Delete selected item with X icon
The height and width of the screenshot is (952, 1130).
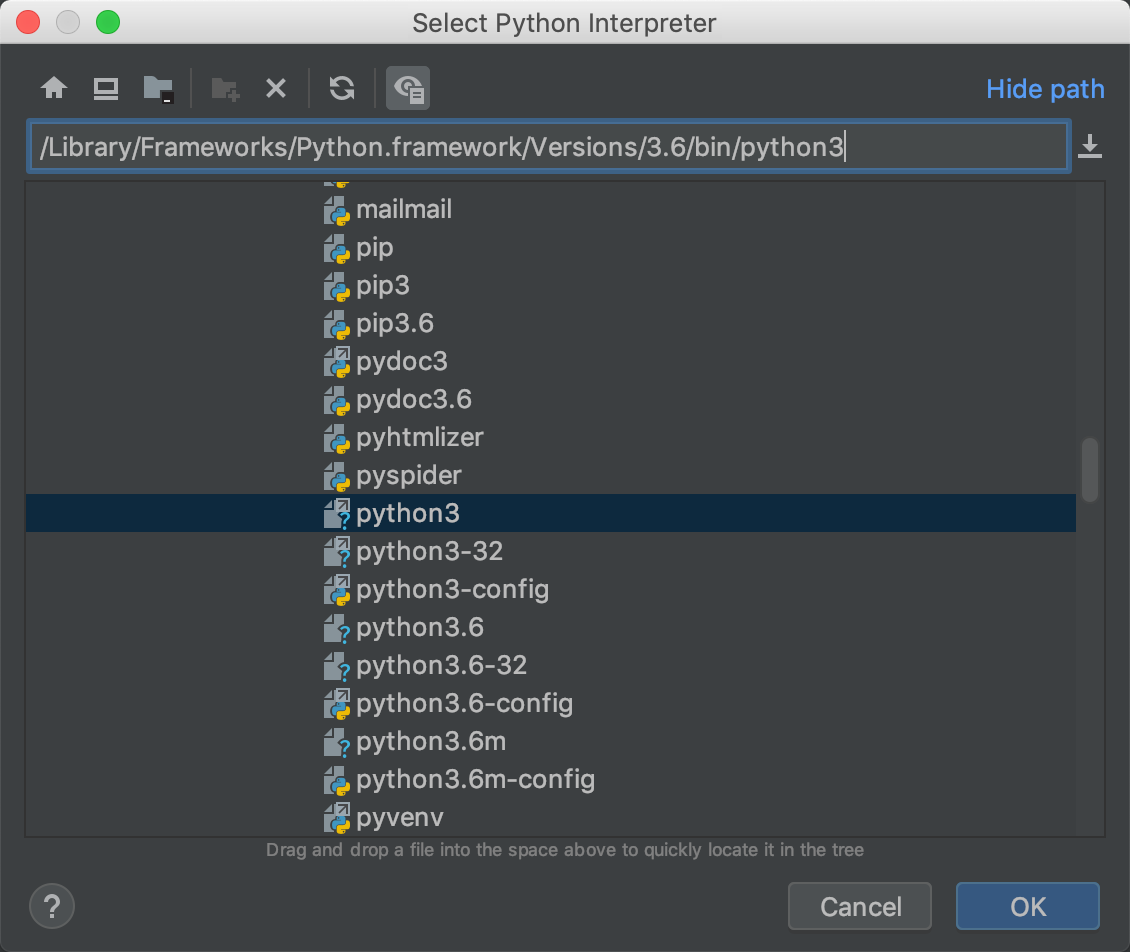[x=276, y=89]
